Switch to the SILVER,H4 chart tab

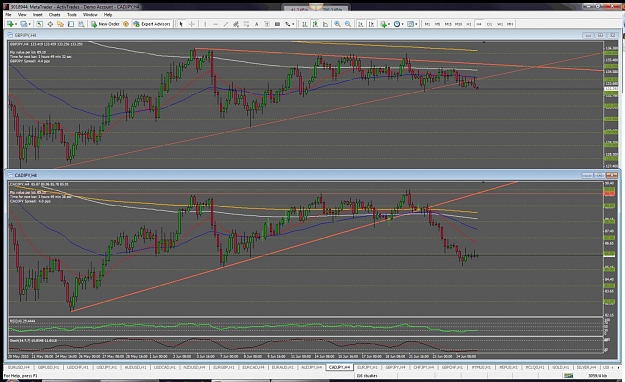pyautogui.click(x=586, y=367)
